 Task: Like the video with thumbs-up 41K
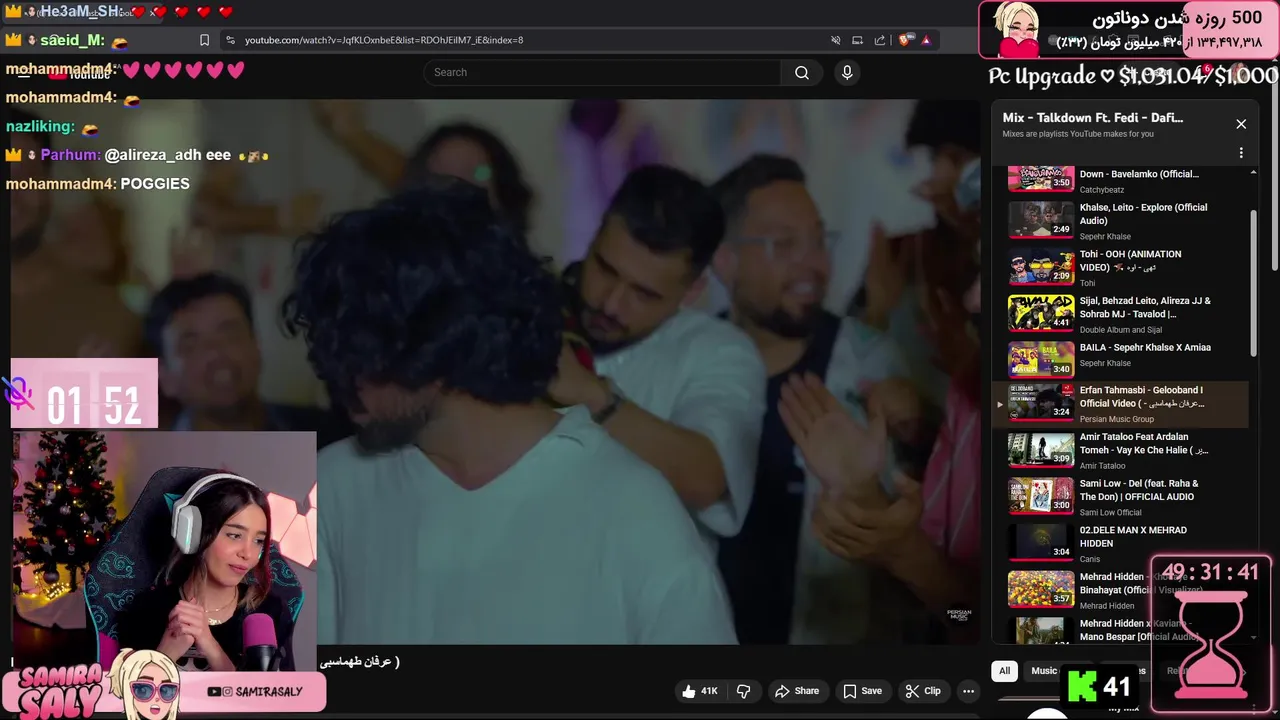[x=700, y=691]
